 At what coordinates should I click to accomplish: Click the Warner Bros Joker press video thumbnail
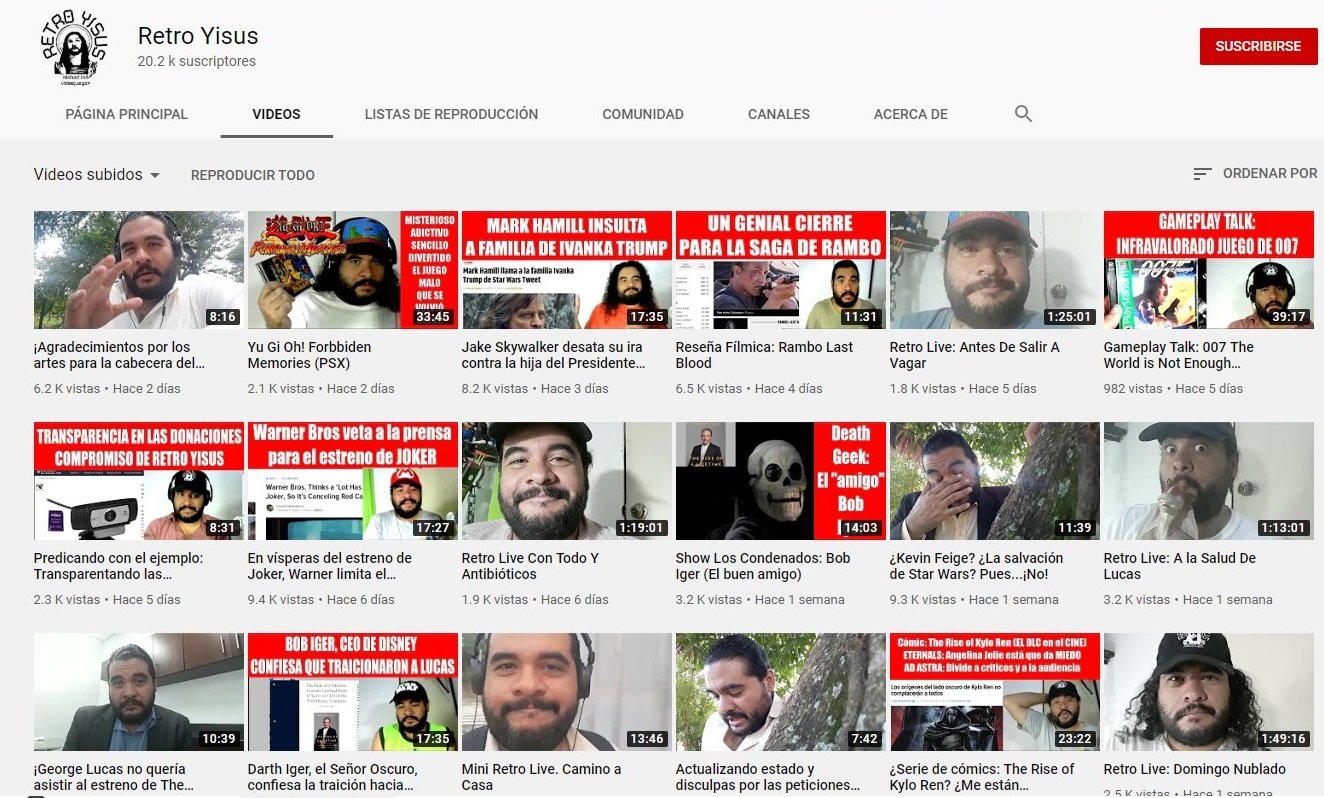click(351, 481)
